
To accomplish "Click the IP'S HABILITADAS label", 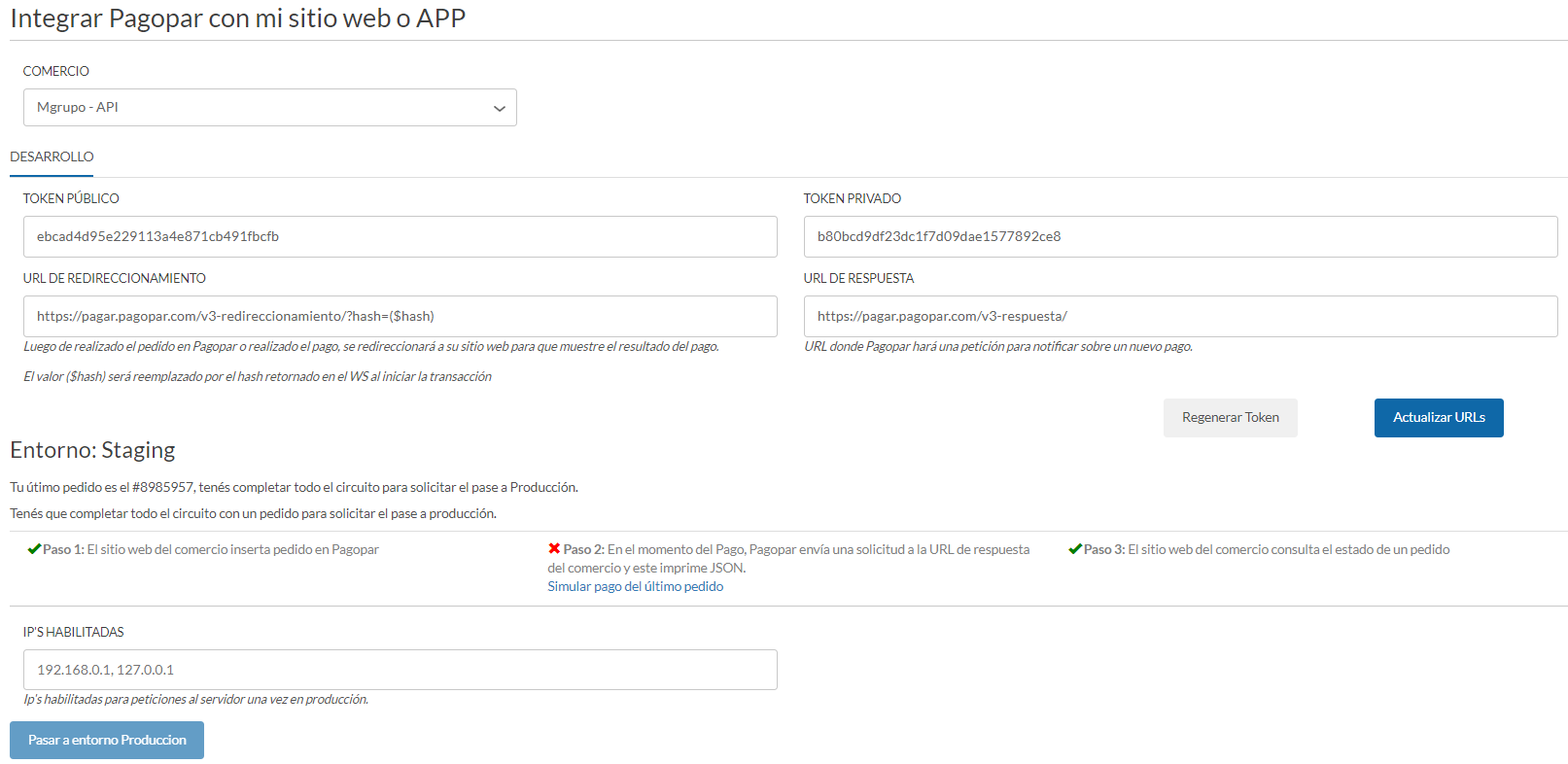I will coord(74,632).
